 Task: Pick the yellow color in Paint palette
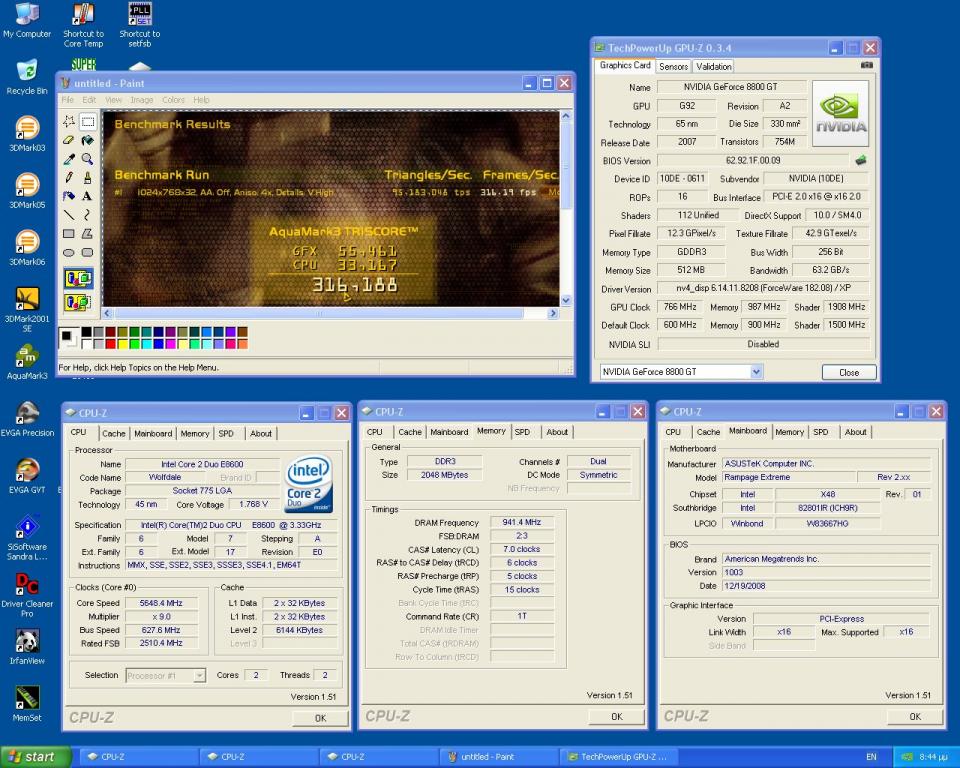coord(122,344)
